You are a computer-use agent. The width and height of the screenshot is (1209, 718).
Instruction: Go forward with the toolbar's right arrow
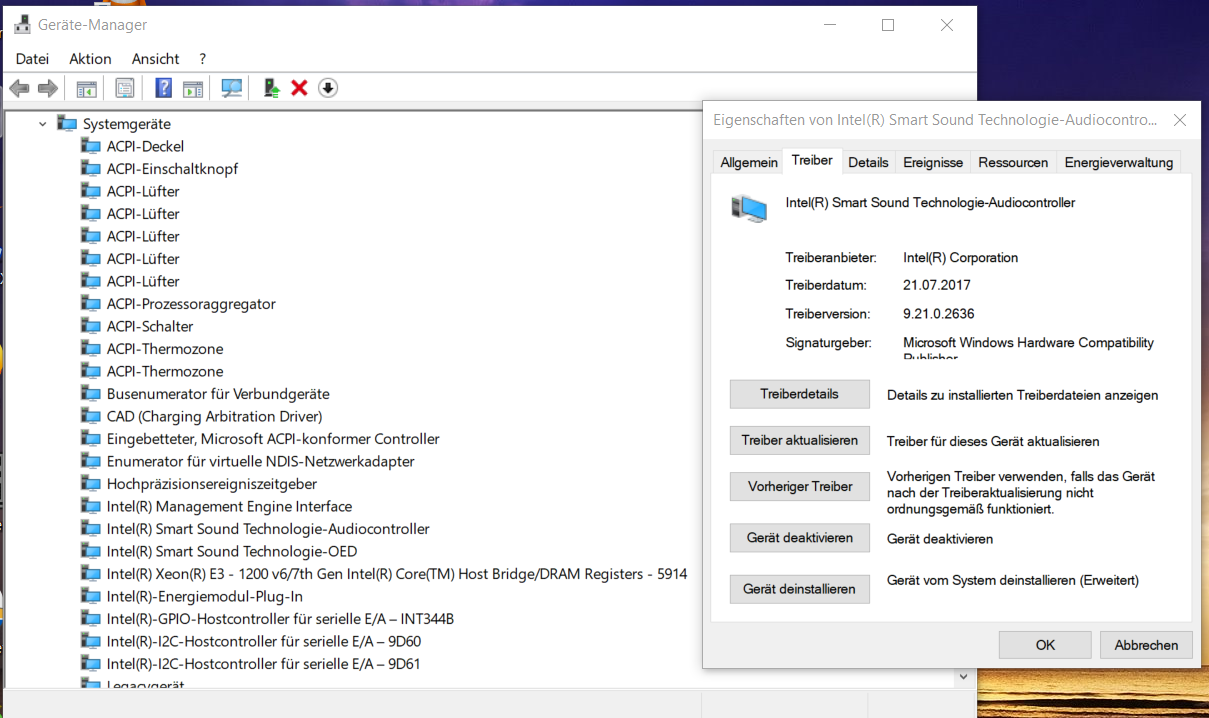pos(48,89)
